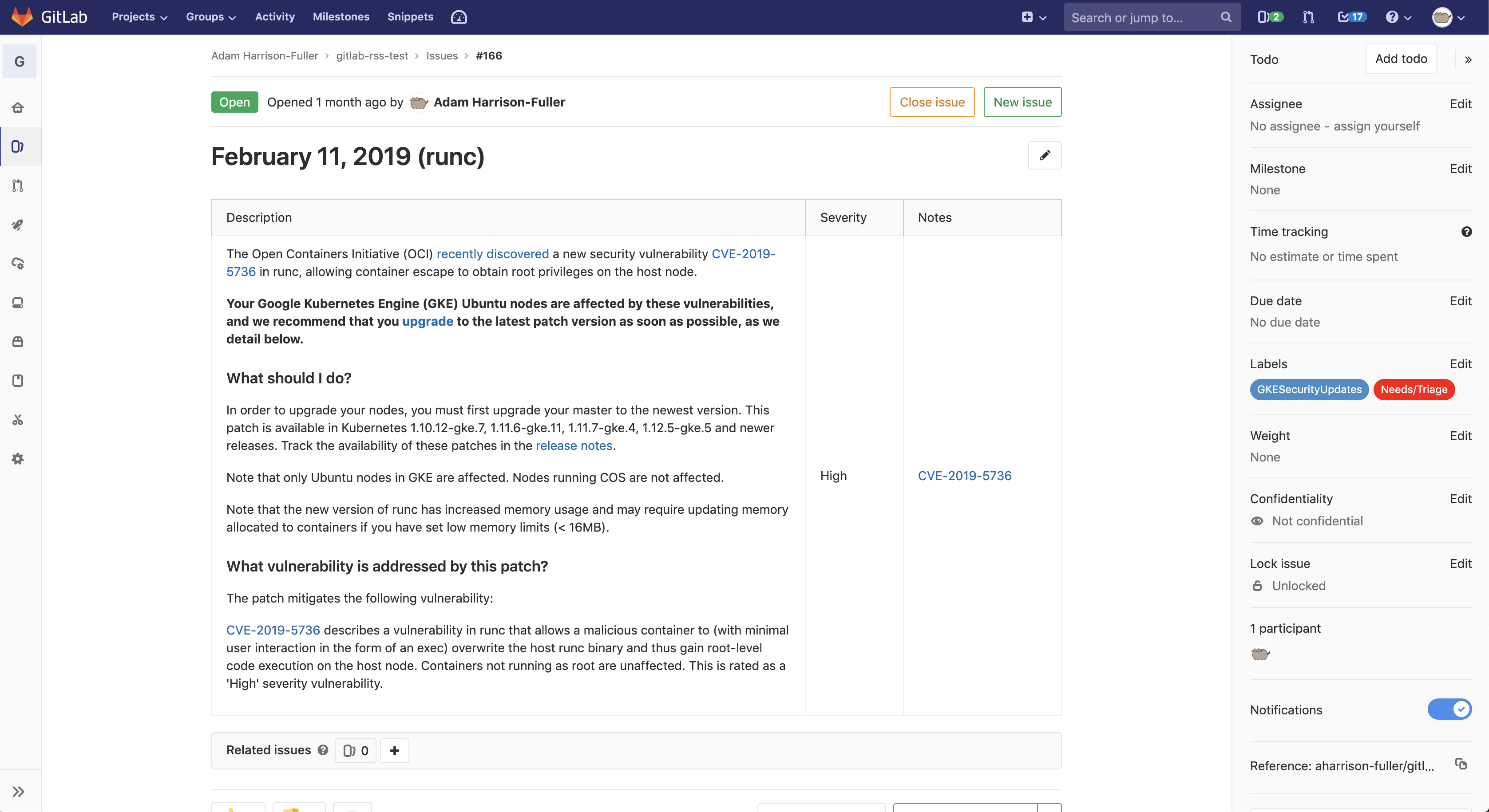Edit the Assignee field
The image size is (1489, 812).
click(1460, 104)
